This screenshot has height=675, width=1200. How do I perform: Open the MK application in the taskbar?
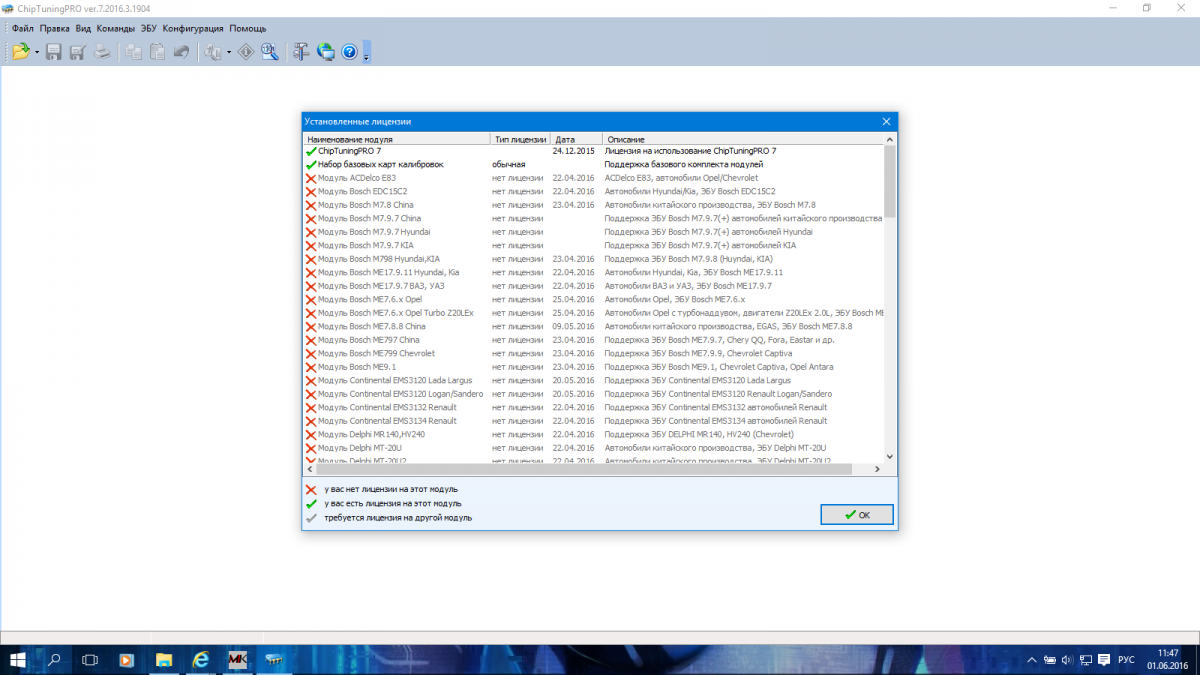point(237,660)
